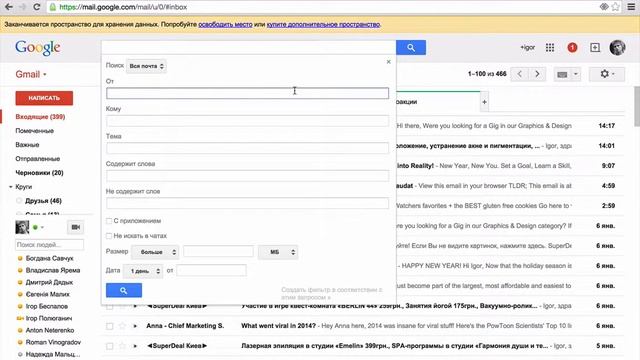Click the Google logo
The image size is (640, 360).
coord(38,48)
